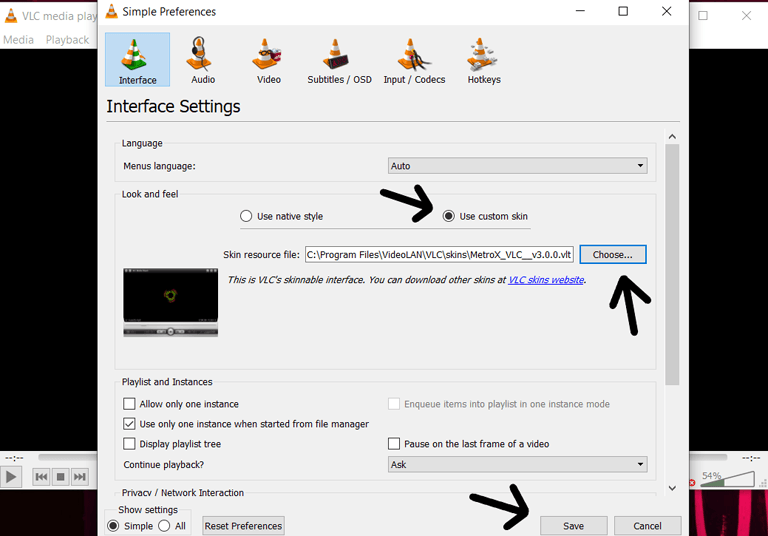Enable Allow only one instance checkbox
This screenshot has width=768, height=536.
129,404
